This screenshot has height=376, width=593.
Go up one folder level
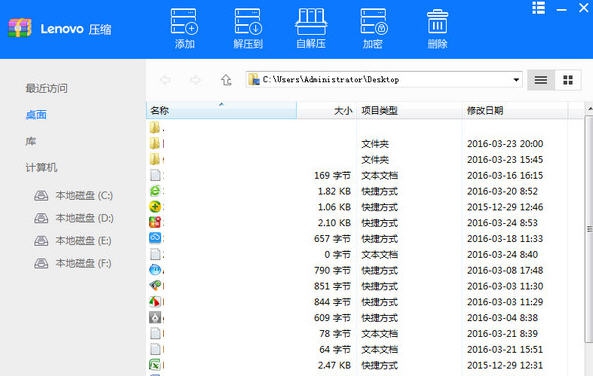(x=226, y=80)
